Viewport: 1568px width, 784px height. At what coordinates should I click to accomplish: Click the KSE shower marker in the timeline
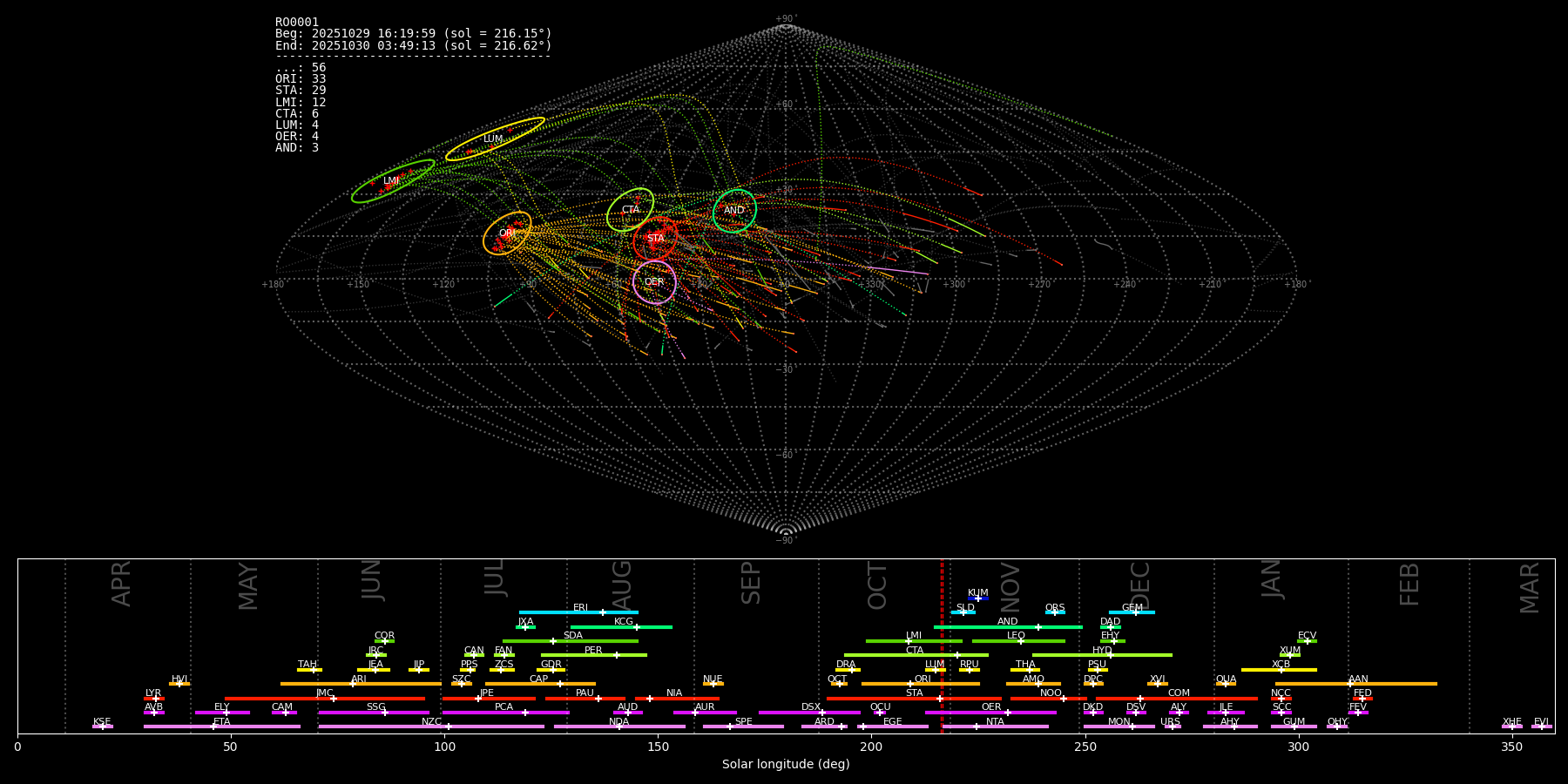pyautogui.click(x=102, y=727)
